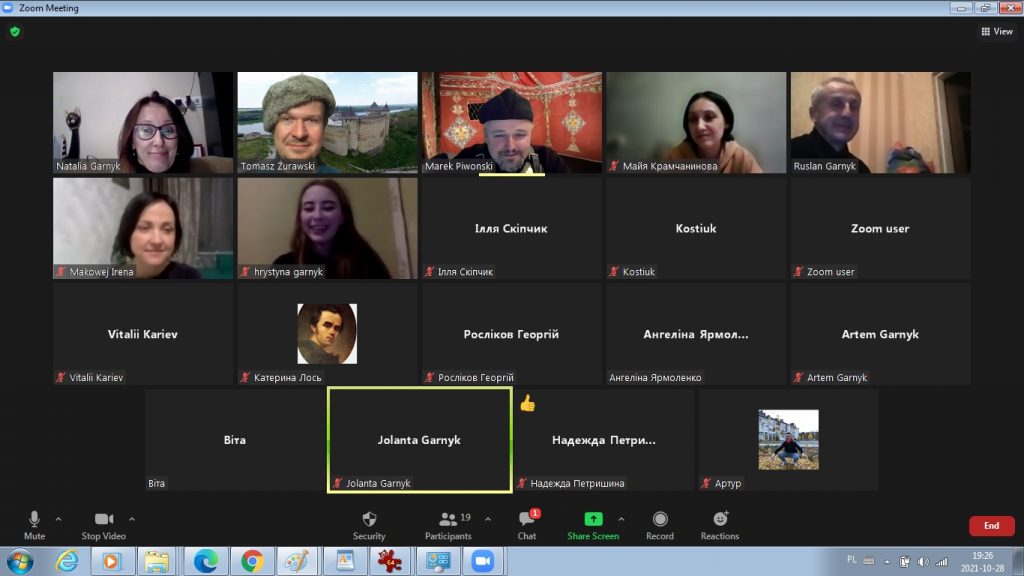Open the Reactions menu
This screenshot has width=1024, height=576.
(720, 519)
